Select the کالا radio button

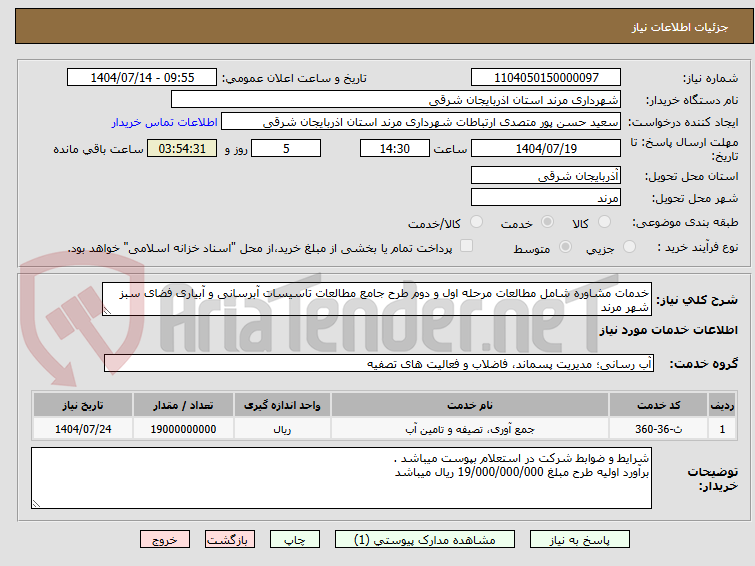point(604,222)
